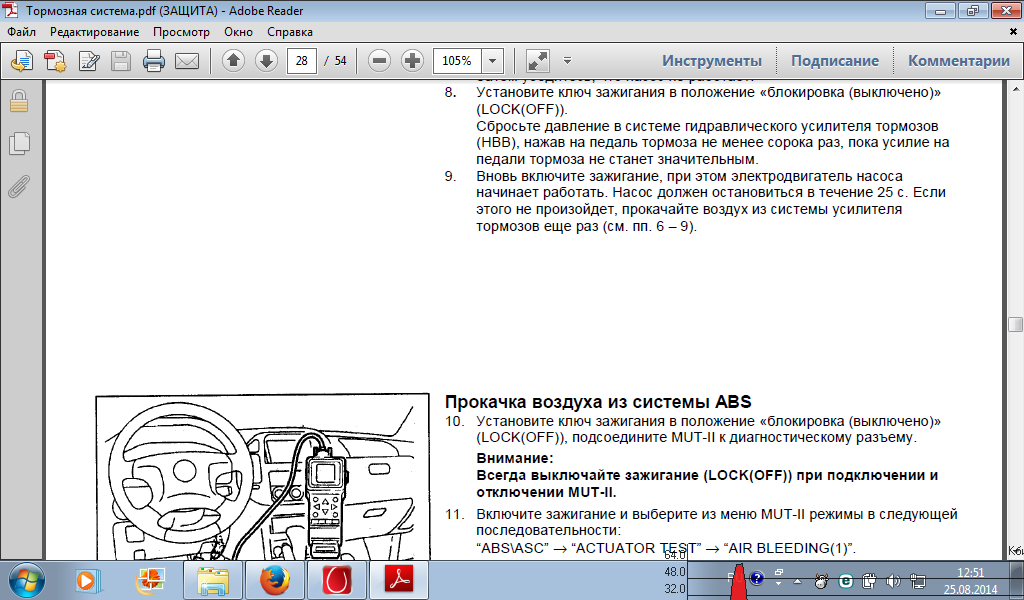
Task: Go to previous page with up arrow
Action: pyautogui.click(x=233, y=61)
